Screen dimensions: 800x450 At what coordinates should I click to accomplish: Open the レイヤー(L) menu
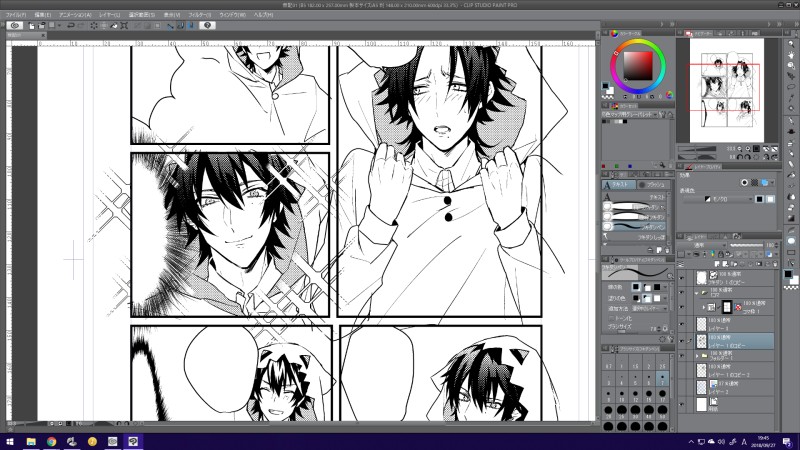110,15
